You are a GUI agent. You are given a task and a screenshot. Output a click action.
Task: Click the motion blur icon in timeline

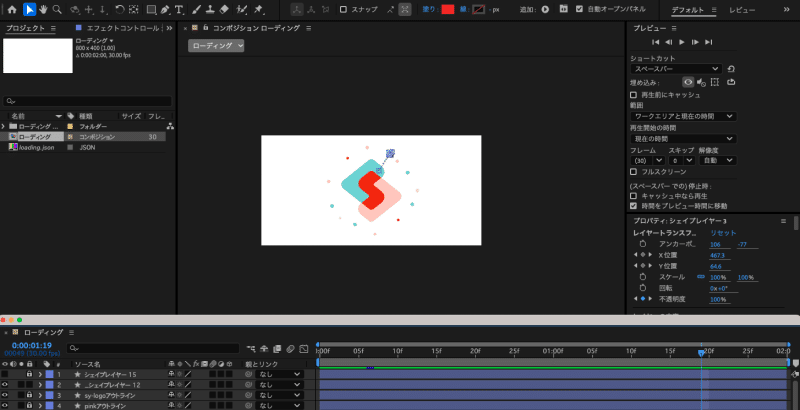(x=290, y=349)
